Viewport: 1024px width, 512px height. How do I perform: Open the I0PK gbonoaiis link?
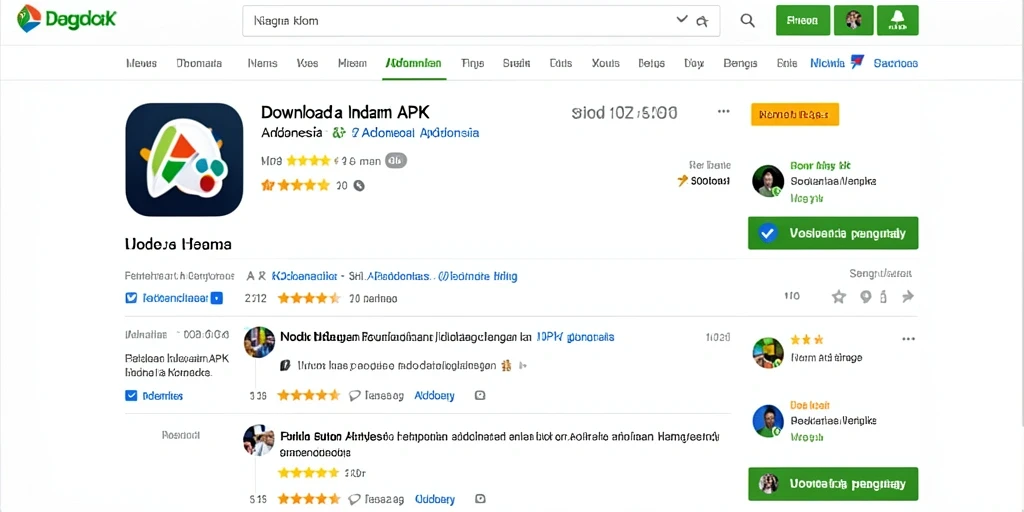coord(575,337)
